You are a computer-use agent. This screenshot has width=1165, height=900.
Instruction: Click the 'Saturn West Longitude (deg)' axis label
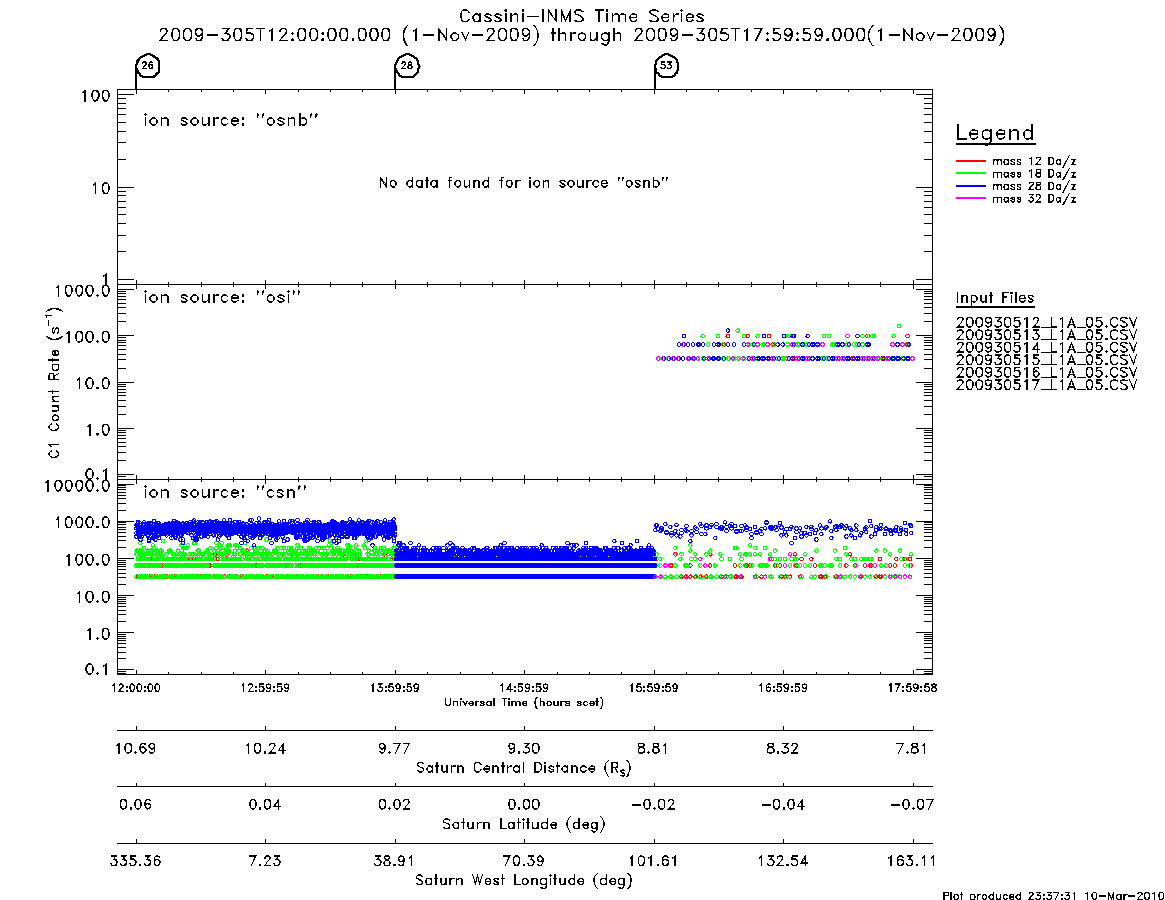(524, 881)
